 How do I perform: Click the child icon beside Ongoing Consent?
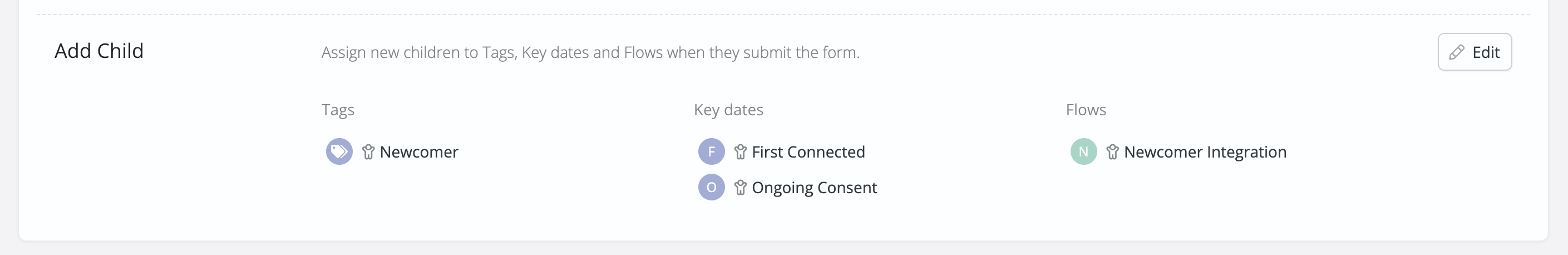pyautogui.click(x=740, y=188)
